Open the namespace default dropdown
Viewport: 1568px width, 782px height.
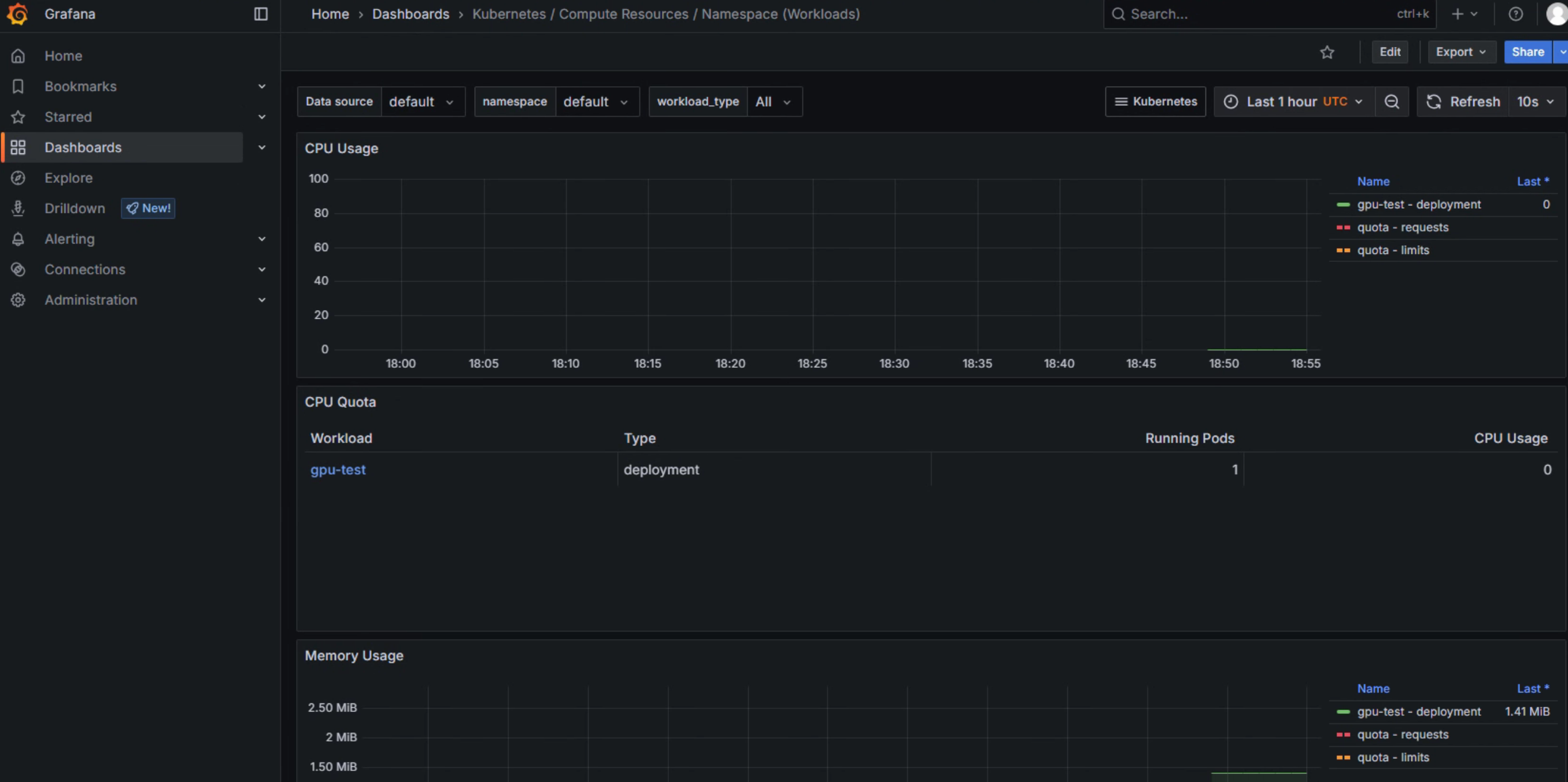click(x=597, y=102)
